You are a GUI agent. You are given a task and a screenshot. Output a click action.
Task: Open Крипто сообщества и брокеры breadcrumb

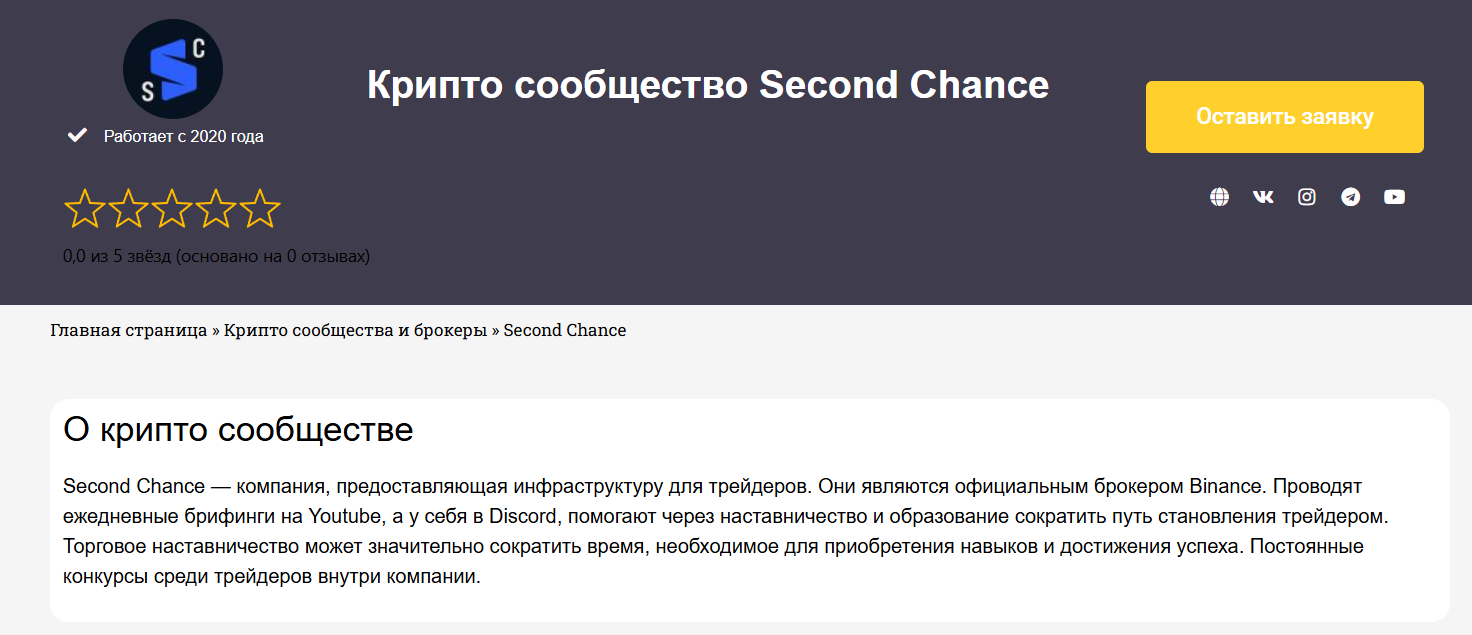[355, 330]
